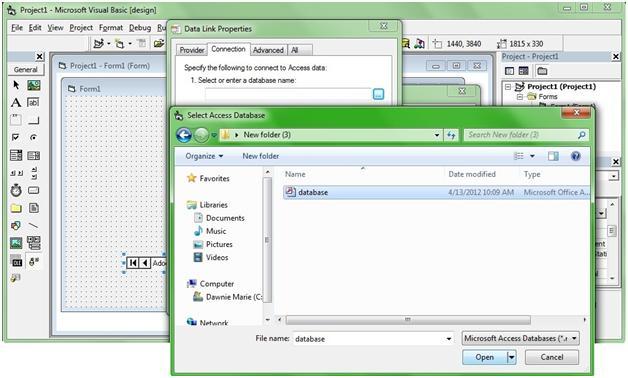
Task: Go back in Select Access Database dialog
Action: click(x=184, y=135)
